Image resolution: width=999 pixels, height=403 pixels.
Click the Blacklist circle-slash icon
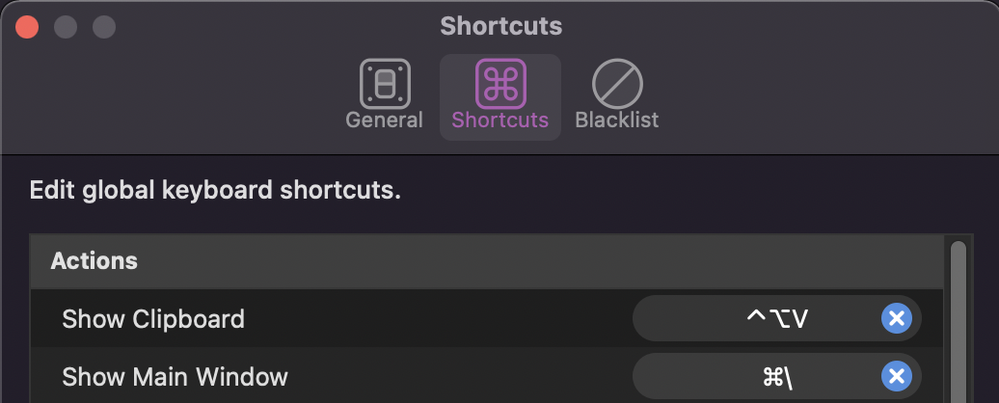(616, 83)
